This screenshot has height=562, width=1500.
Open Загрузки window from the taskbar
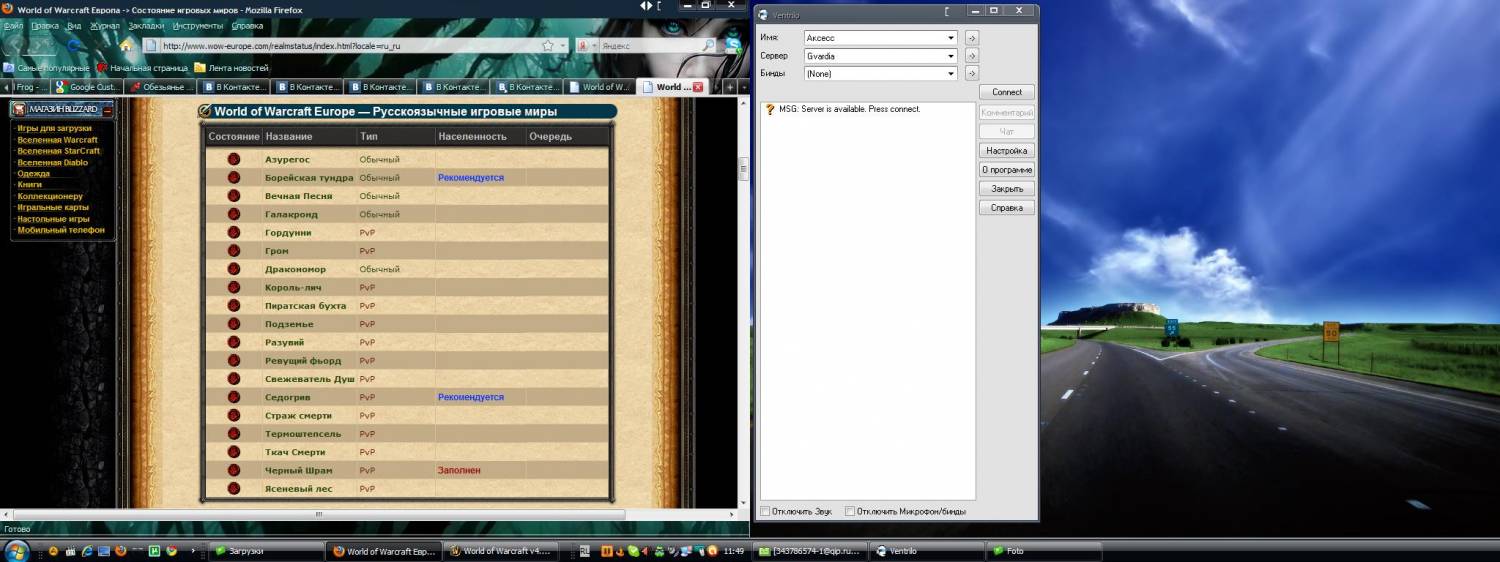click(267, 551)
